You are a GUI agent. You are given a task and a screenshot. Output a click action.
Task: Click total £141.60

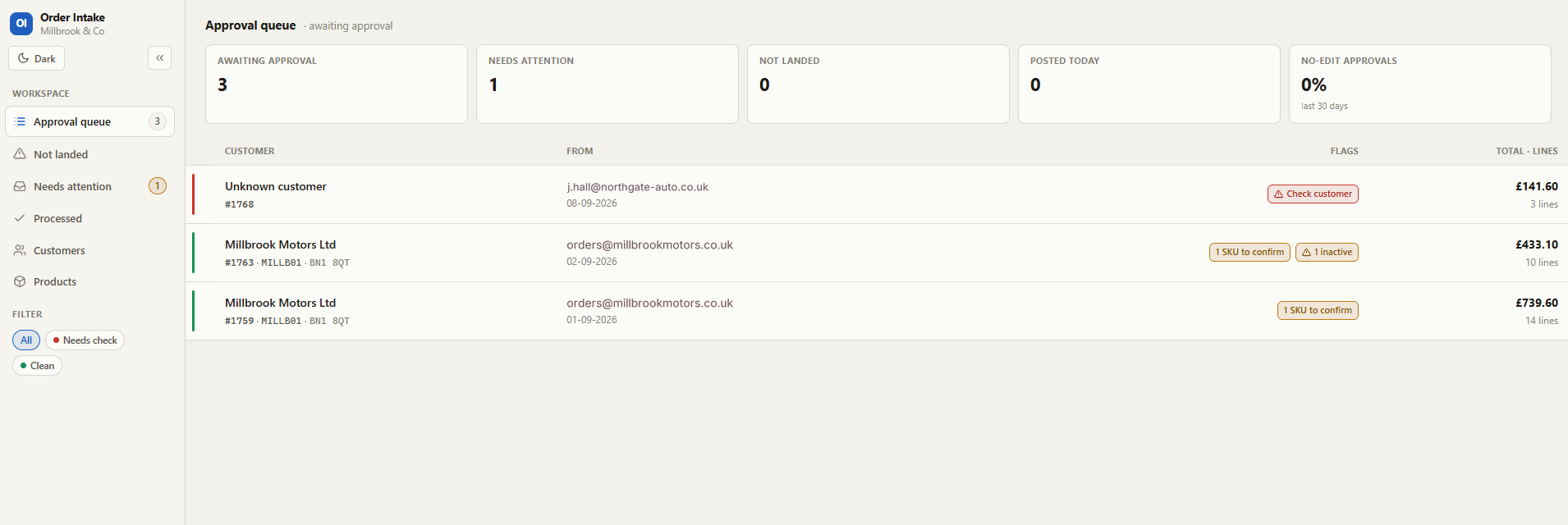[1537, 186]
